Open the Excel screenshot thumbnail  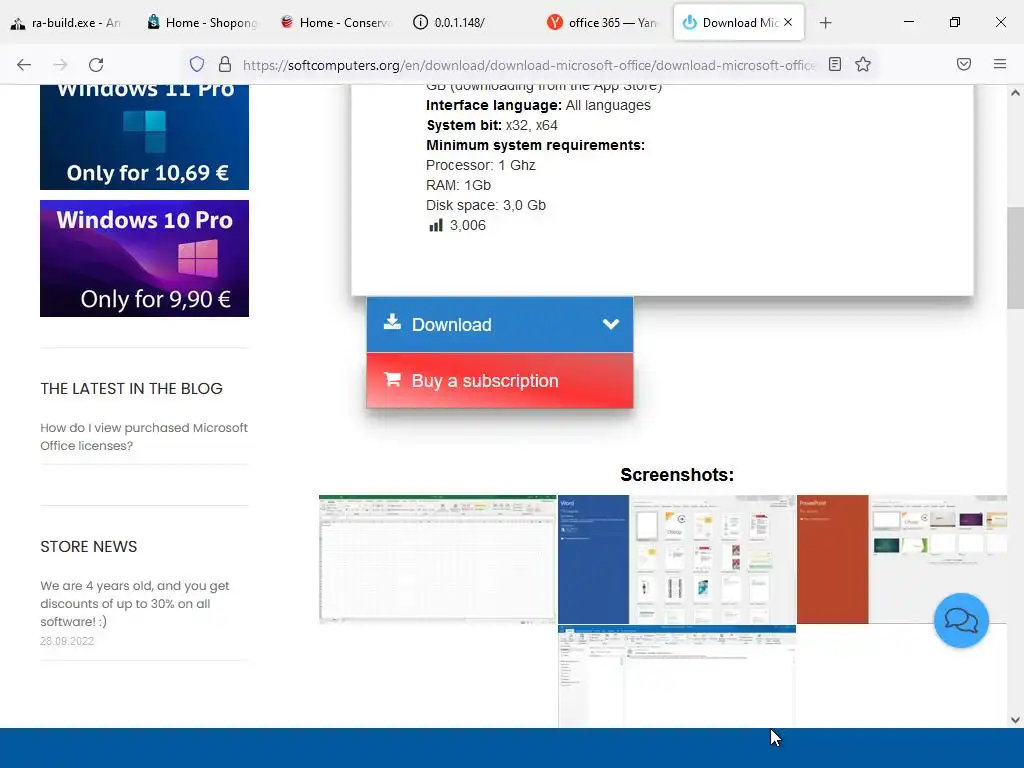point(438,560)
